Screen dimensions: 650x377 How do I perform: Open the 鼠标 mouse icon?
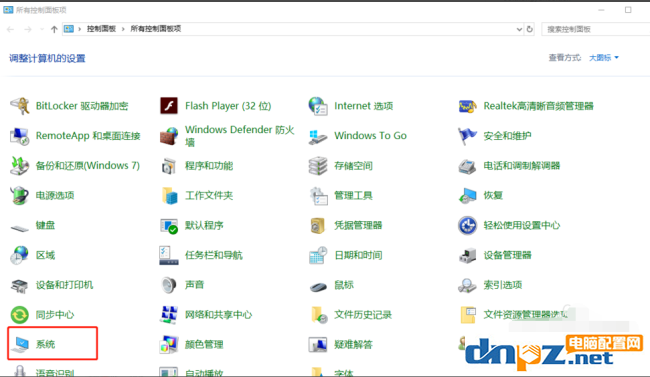[x=318, y=286]
